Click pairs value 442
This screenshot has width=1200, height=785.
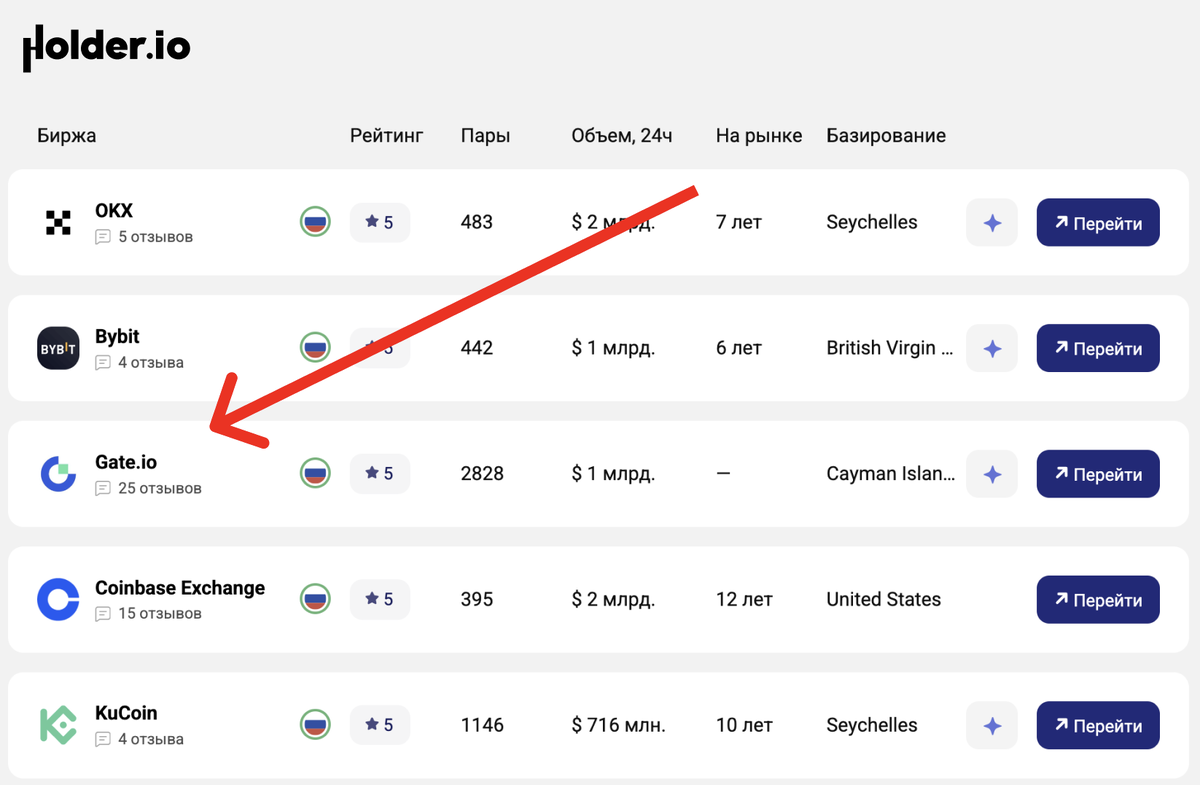[477, 348]
